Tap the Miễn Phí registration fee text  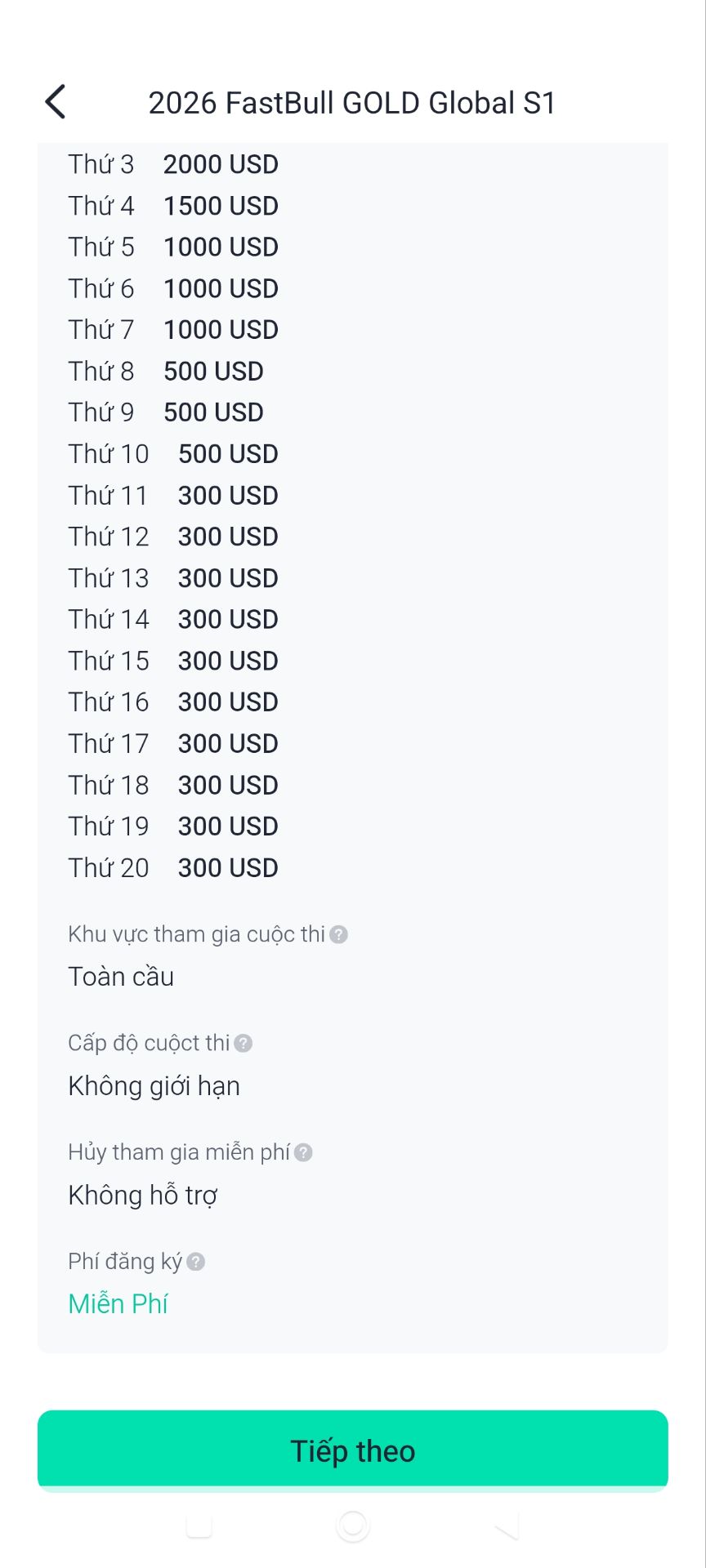point(118,1304)
